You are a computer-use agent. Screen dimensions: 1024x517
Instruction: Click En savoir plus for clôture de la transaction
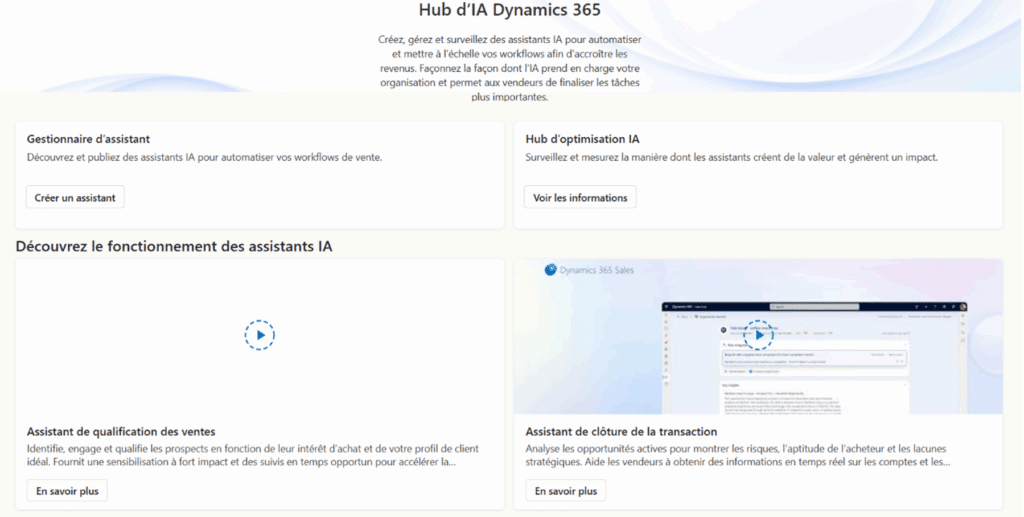coord(566,491)
